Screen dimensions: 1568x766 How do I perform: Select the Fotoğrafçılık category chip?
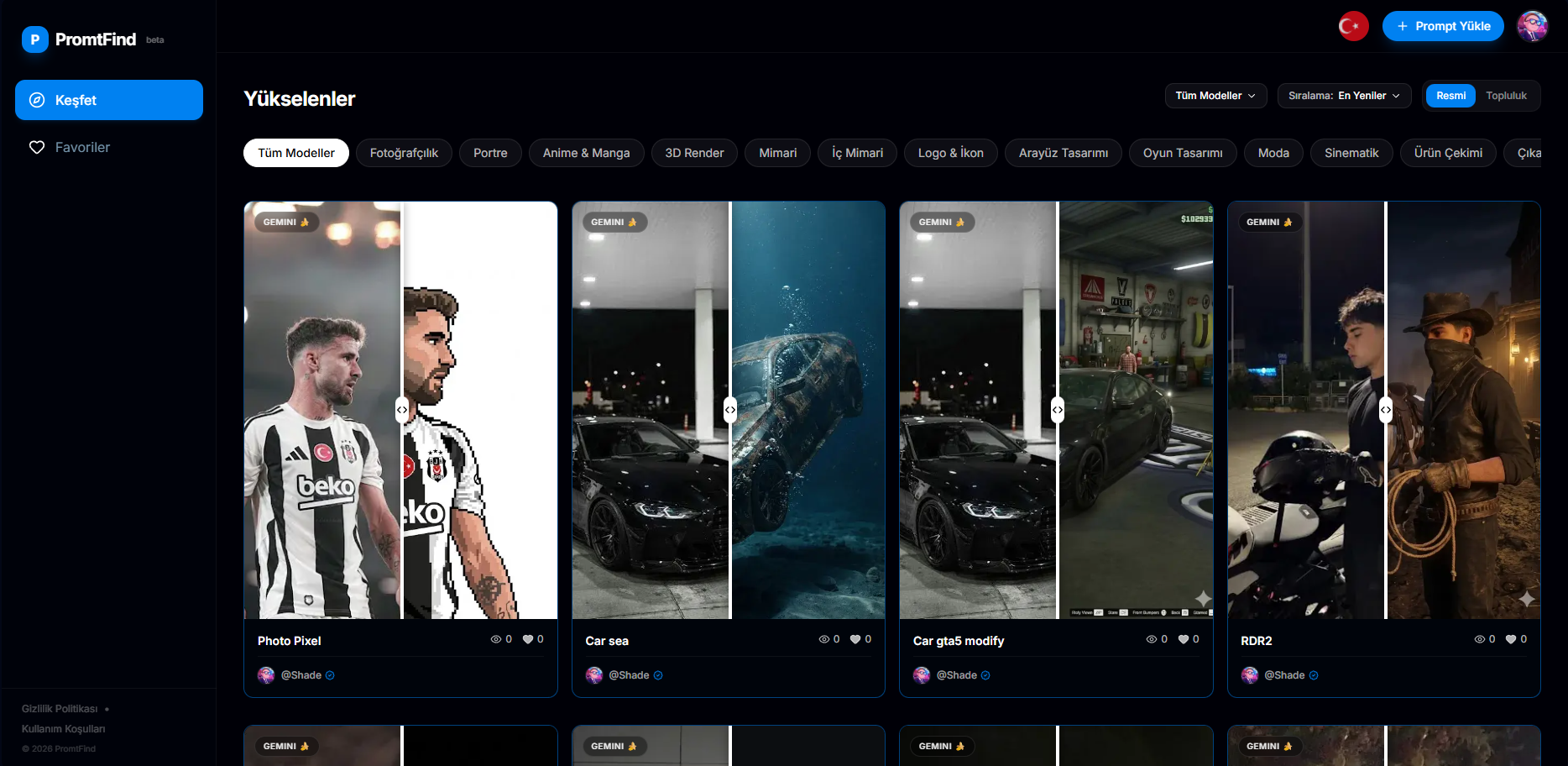404,153
